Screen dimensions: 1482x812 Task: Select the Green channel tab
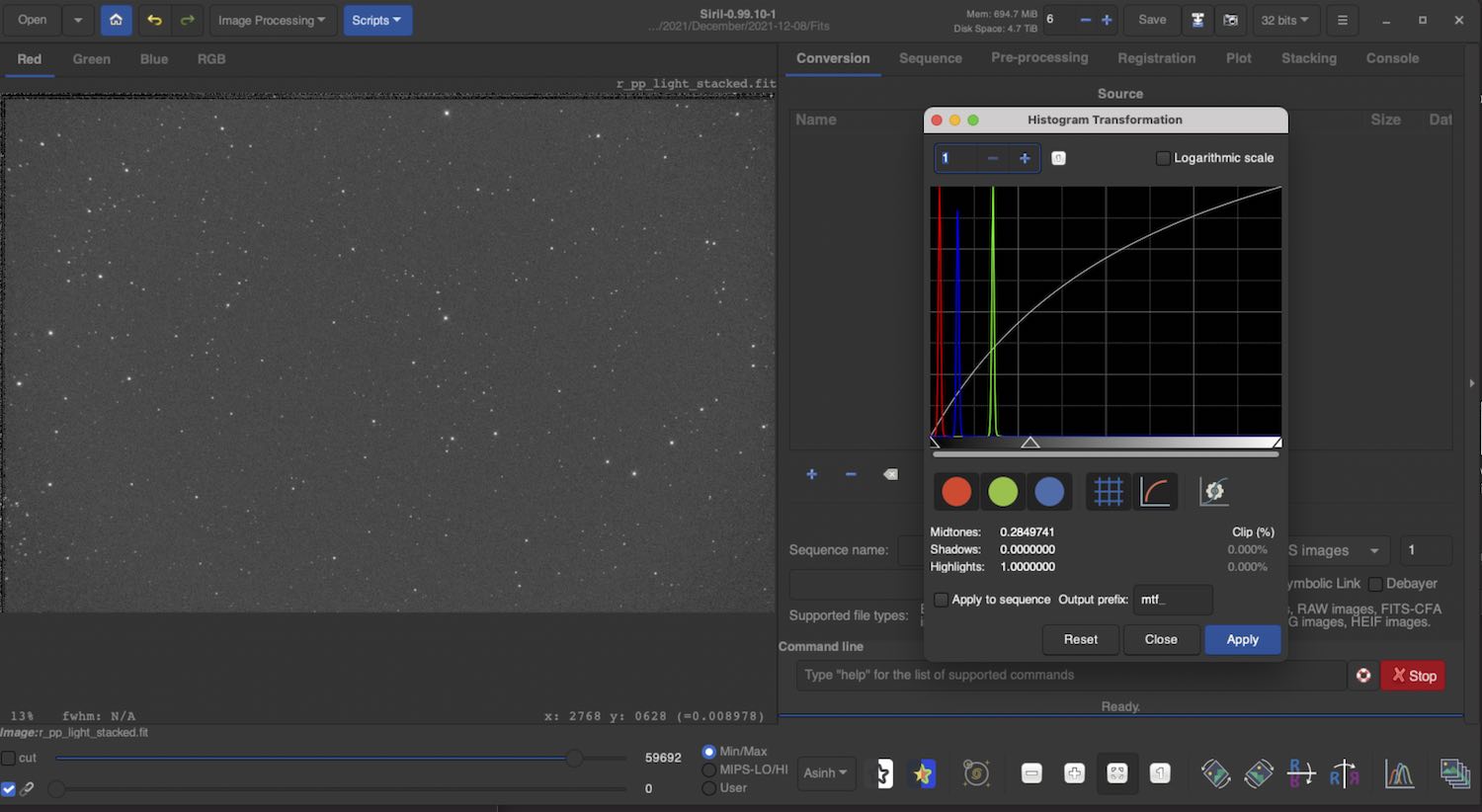click(x=91, y=59)
